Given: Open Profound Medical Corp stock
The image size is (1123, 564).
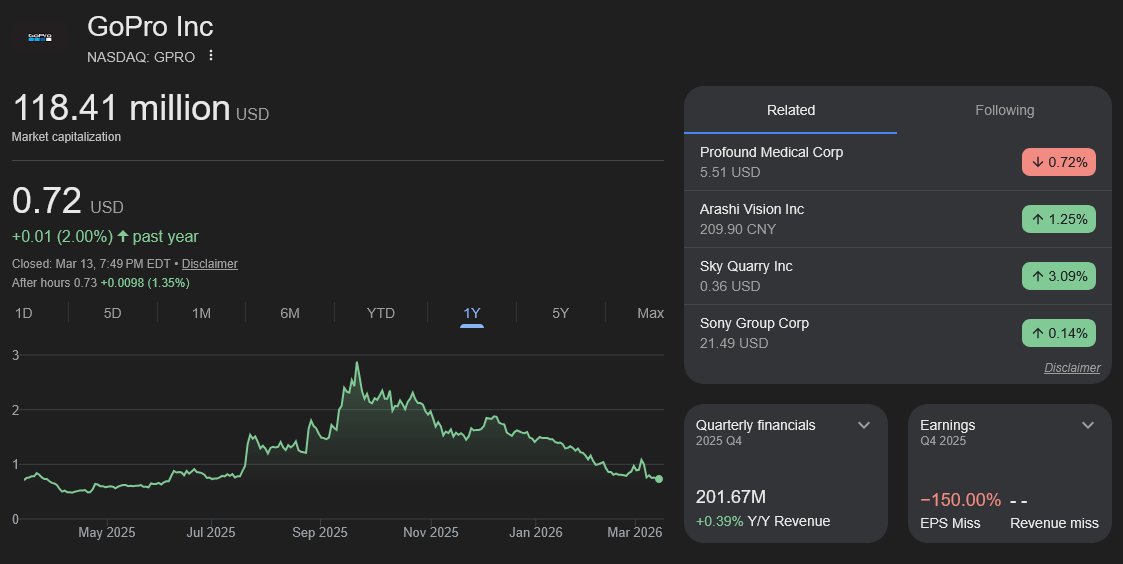Looking at the screenshot, I should (x=897, y=162).
